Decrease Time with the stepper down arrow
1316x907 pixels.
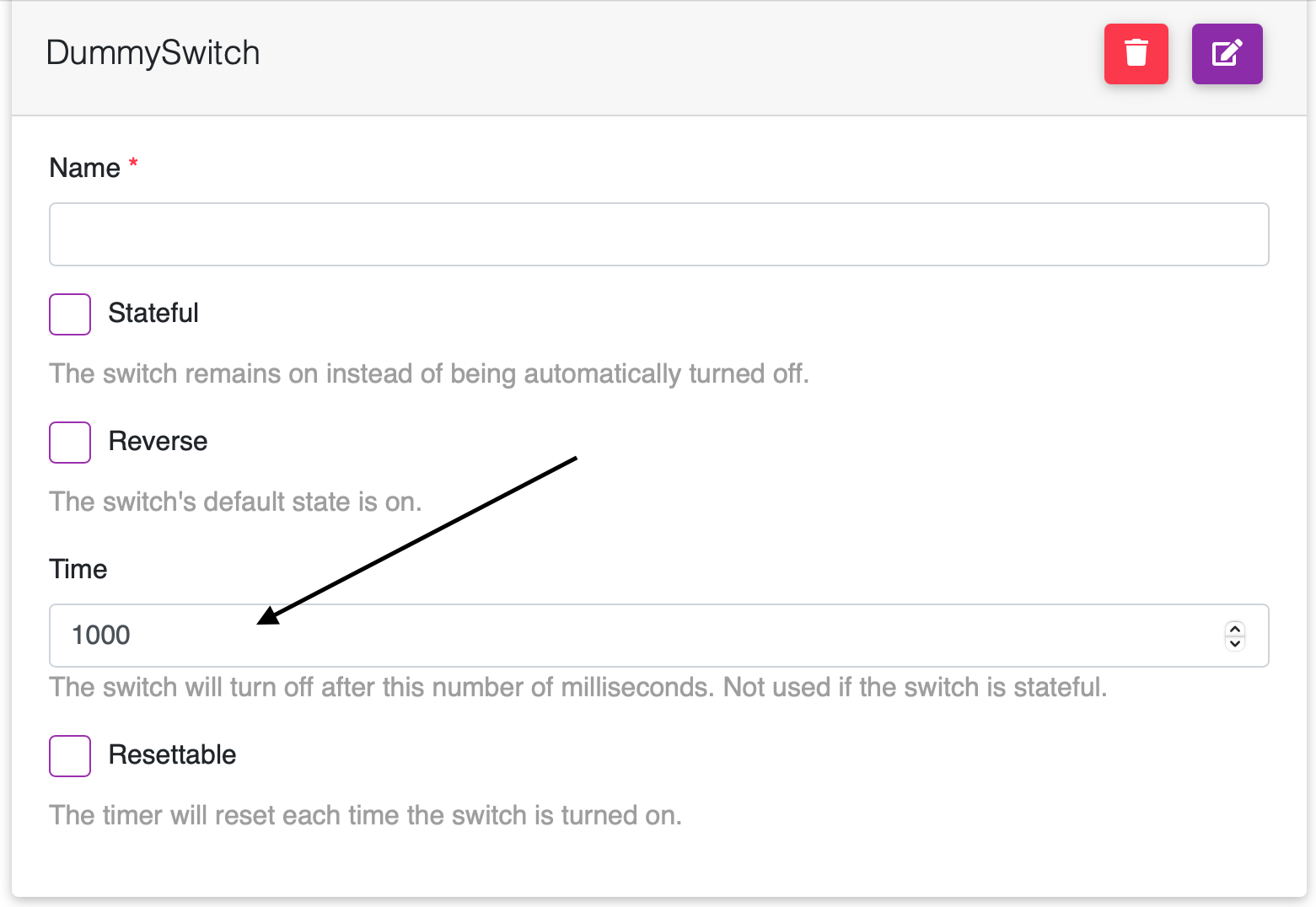click(1235, 643)
